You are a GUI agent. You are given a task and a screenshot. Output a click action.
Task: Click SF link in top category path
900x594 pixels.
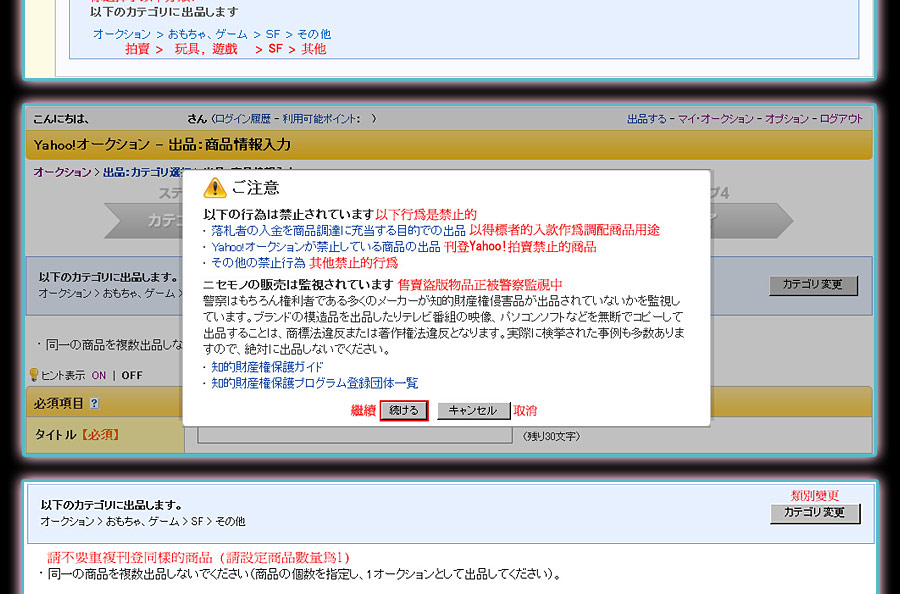[x=273, y=34]
